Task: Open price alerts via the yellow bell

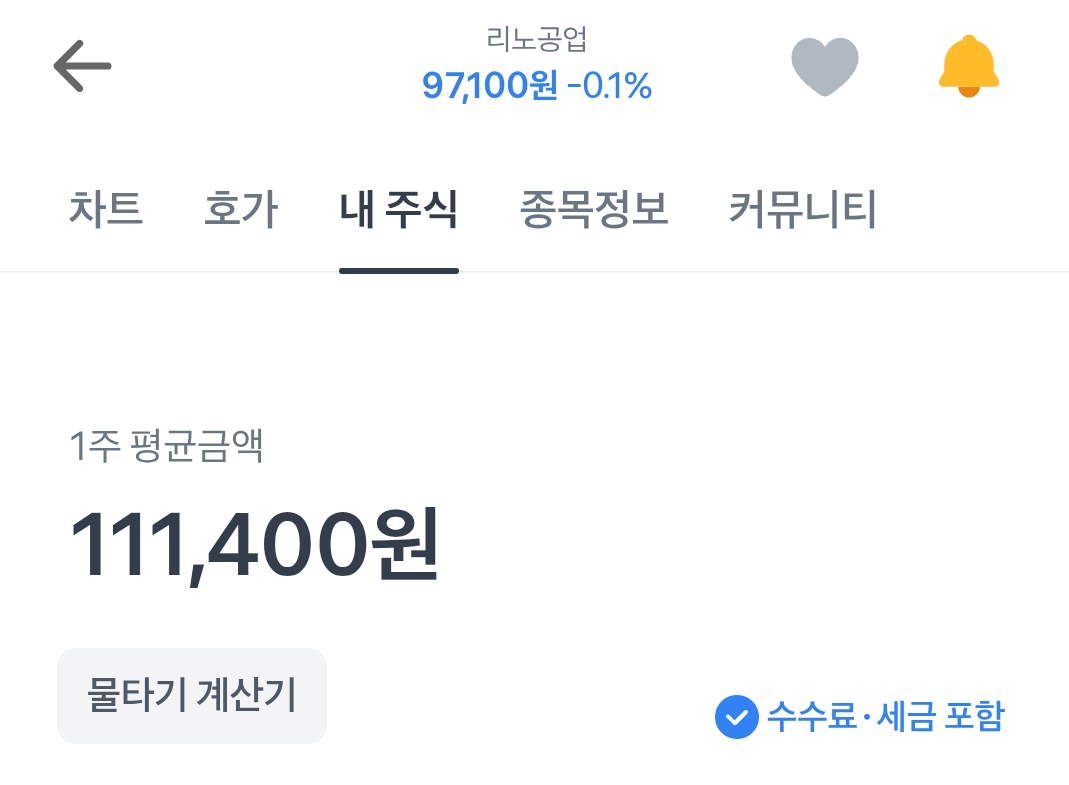Action: click(x=968, y=66)
